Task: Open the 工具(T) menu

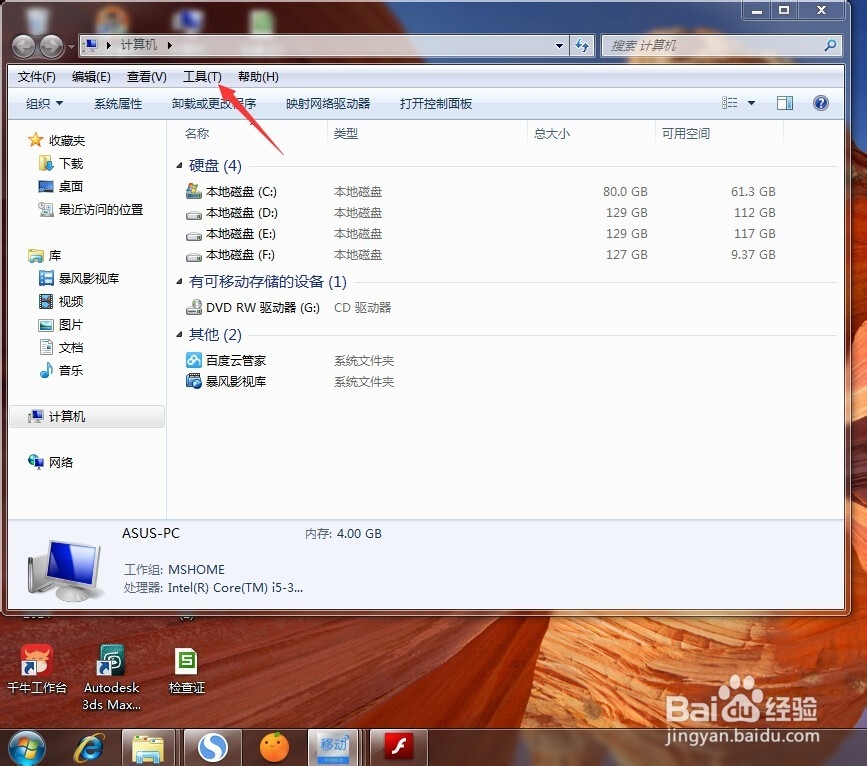Action: click(202, 77)
